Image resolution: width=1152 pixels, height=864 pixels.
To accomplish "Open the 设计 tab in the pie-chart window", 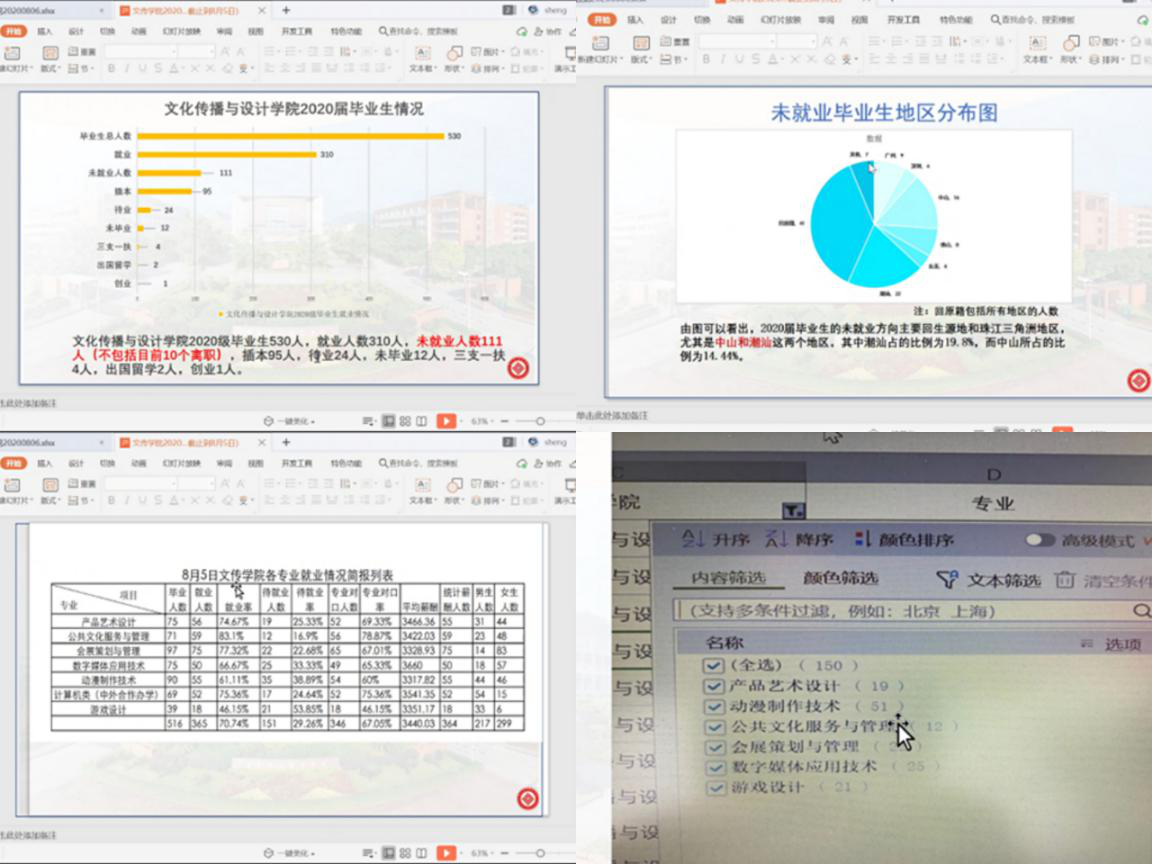I will 668,20.
